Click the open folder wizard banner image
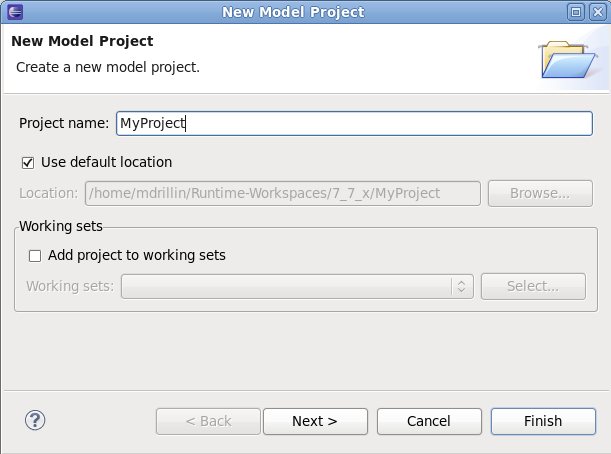Screen dimensions: 611x454 pyautogui.click(x=569, y=59)
